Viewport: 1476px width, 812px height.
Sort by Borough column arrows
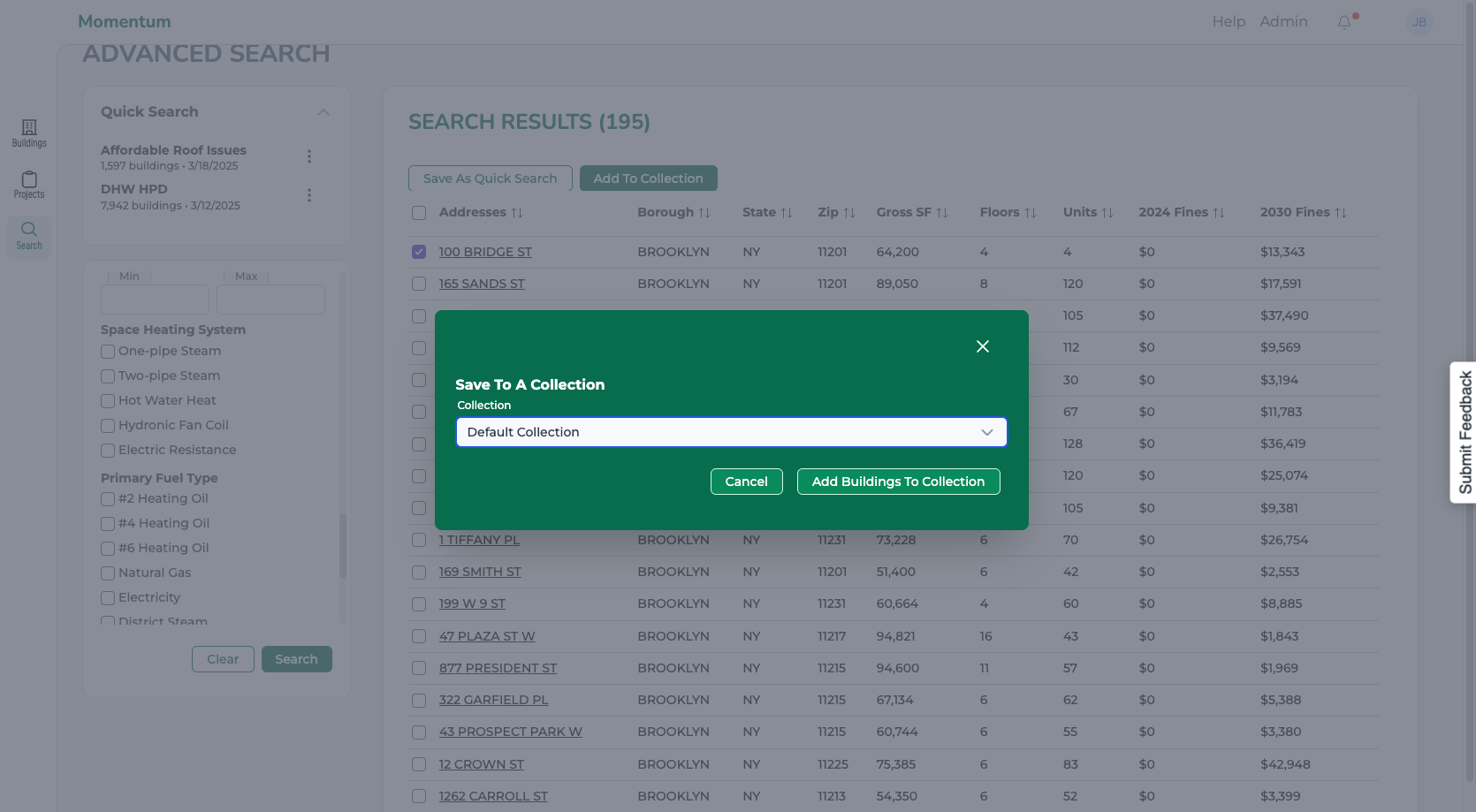[x=704, y=213]
